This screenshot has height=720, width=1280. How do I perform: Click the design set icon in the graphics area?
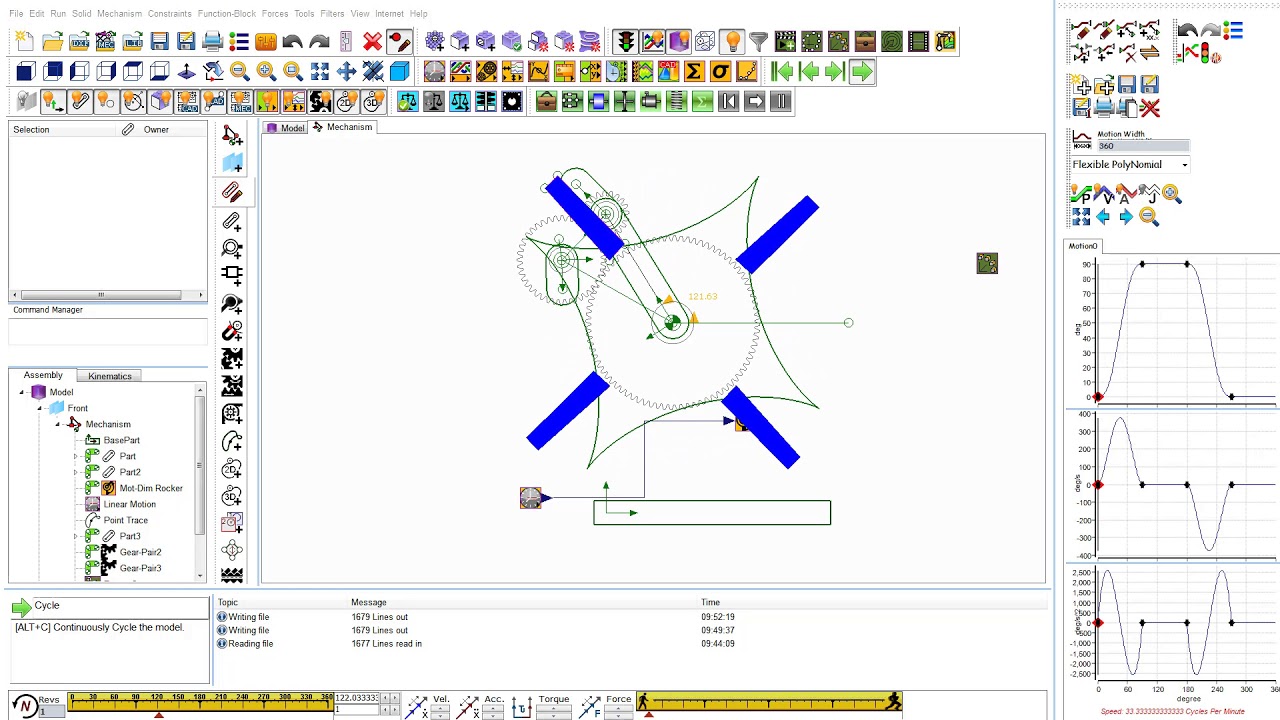click(987, 263)
